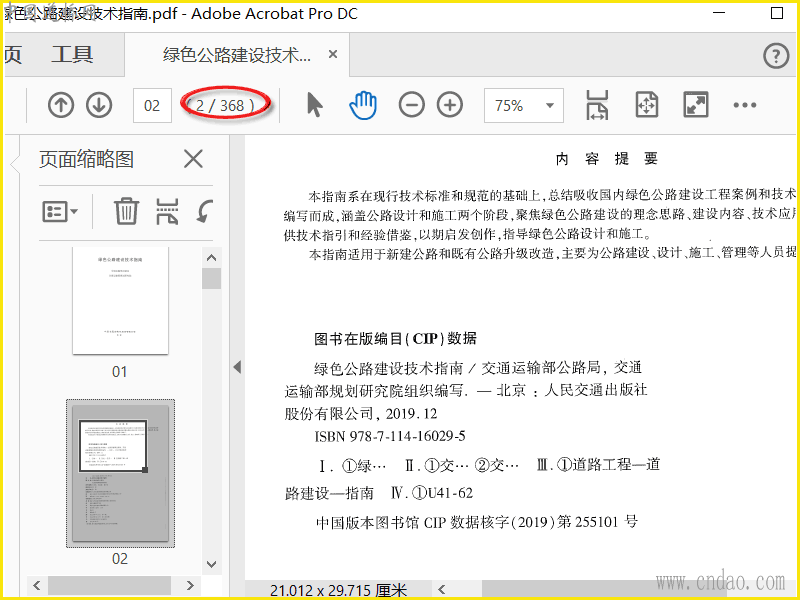
Task: Rotate page counterclockwise icon
Action: pos(205,211)
